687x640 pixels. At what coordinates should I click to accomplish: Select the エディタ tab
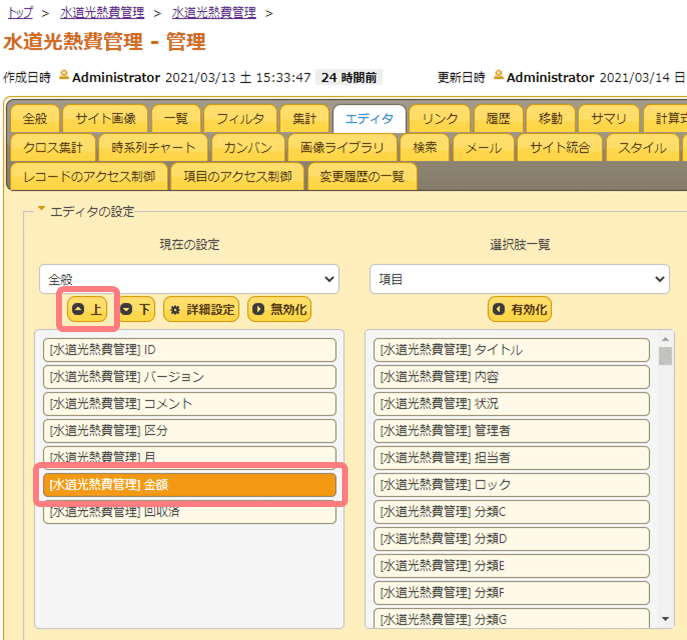click(369, 118)
